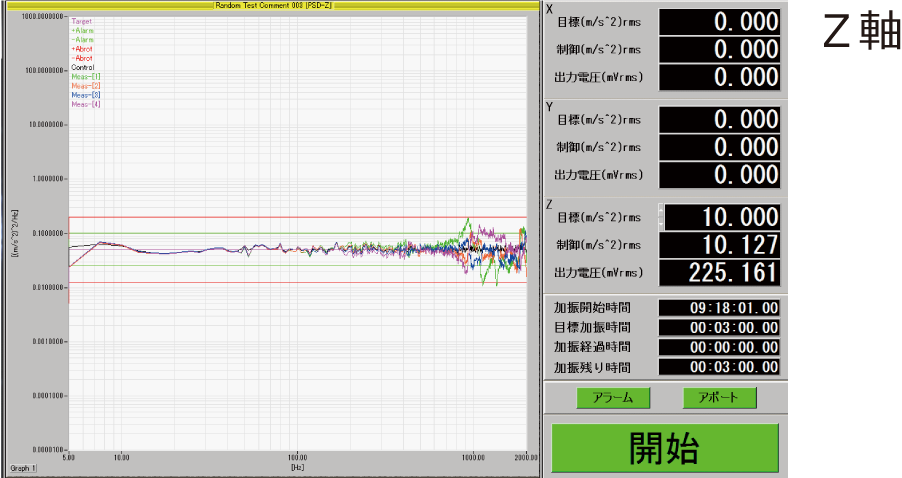Click the 加振残り時間 value field

tap(720, 367)
